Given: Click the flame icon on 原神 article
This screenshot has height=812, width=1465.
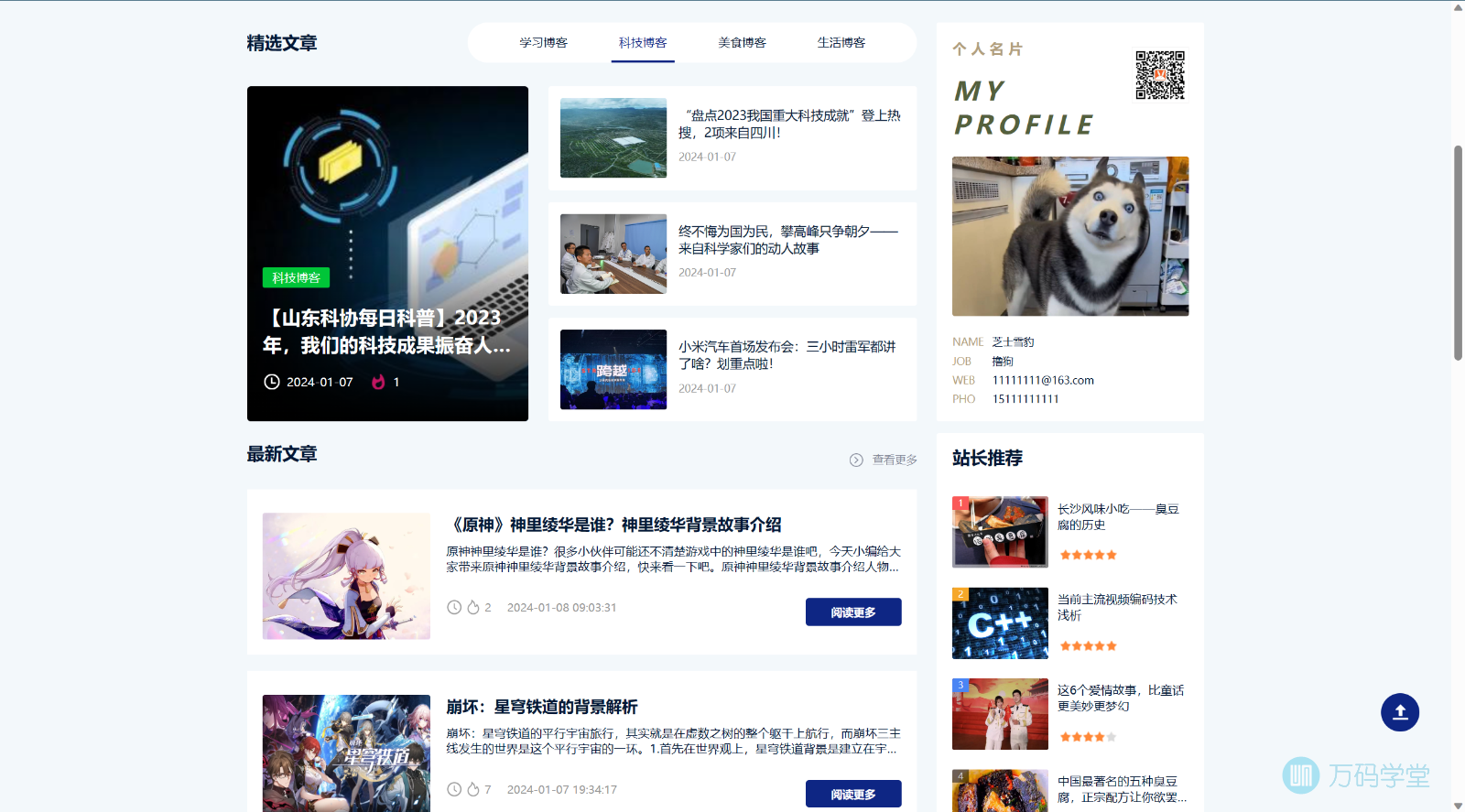Looking at the screenshot, I should [x=473, y=608].
